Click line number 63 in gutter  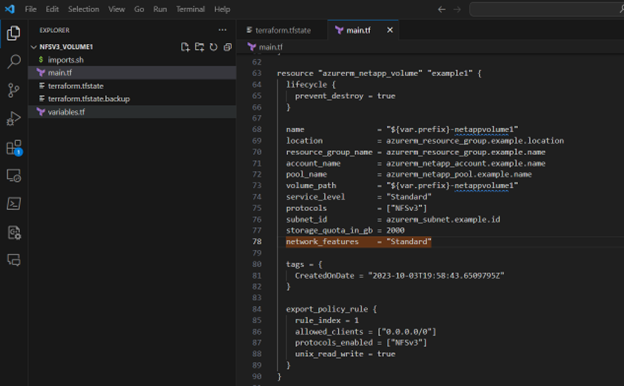click(257, 73)
